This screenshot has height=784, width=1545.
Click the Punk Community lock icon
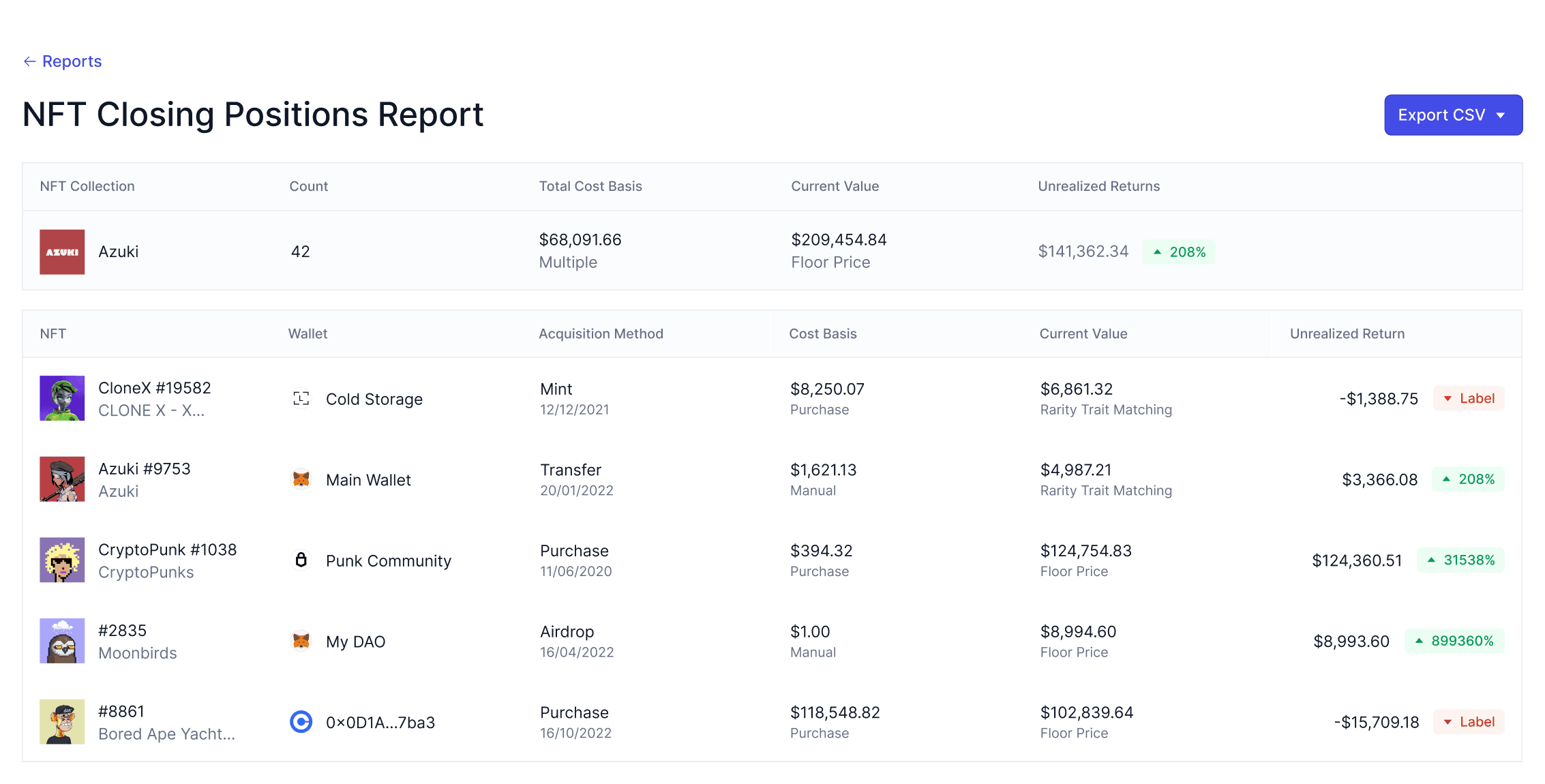[301, 560]
